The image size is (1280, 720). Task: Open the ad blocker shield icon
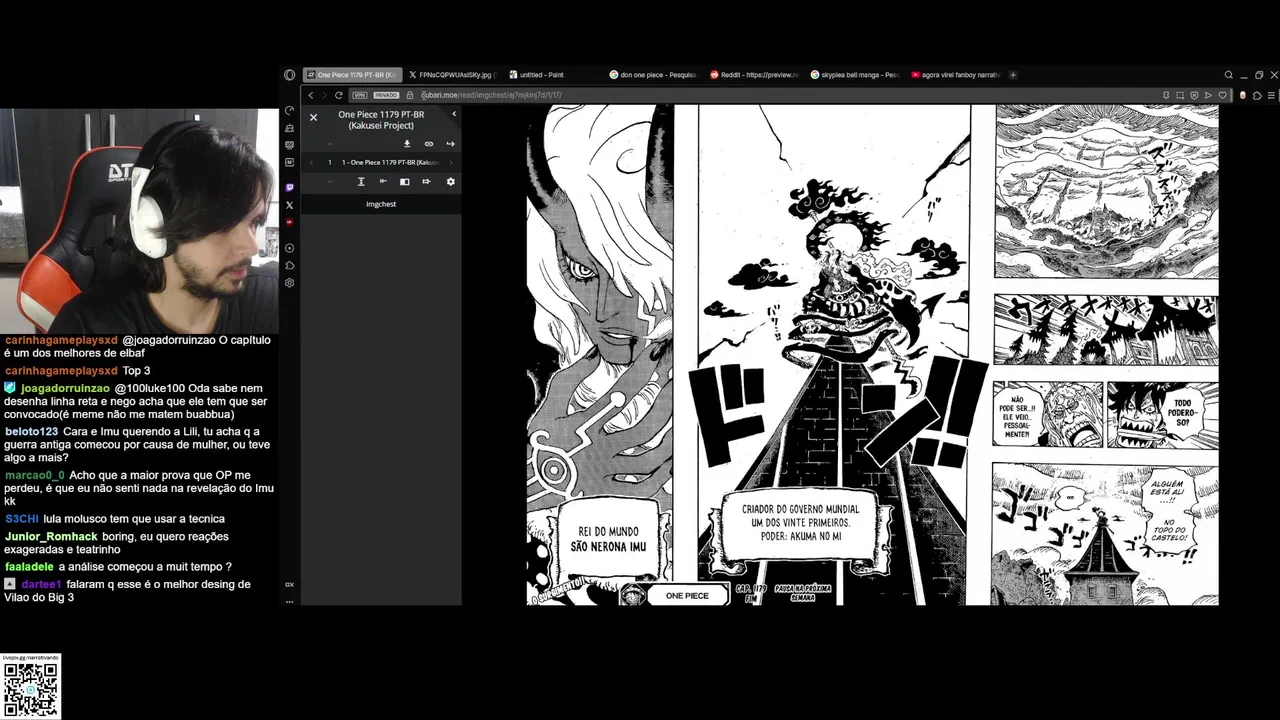[x=1194, y=95]
